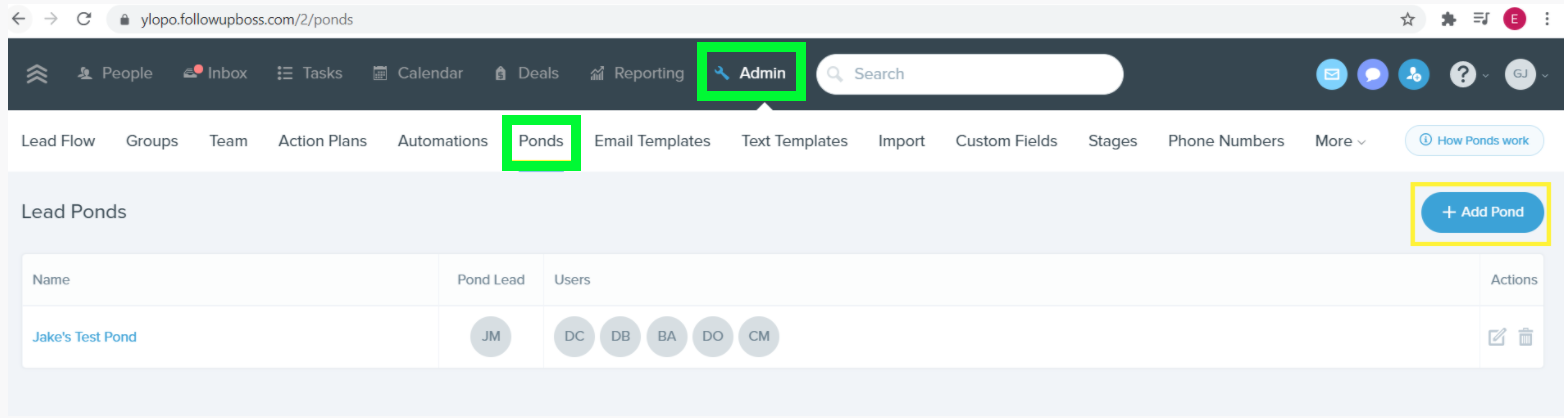Click the Add Pond button

(x=1482, y=212)
